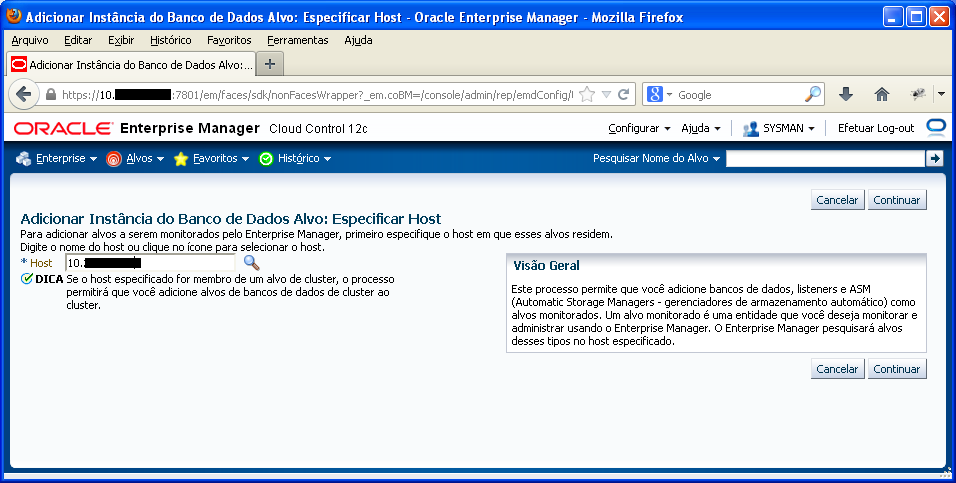
Task: Open URL history dropdown arrow
Action: [606, 95]
